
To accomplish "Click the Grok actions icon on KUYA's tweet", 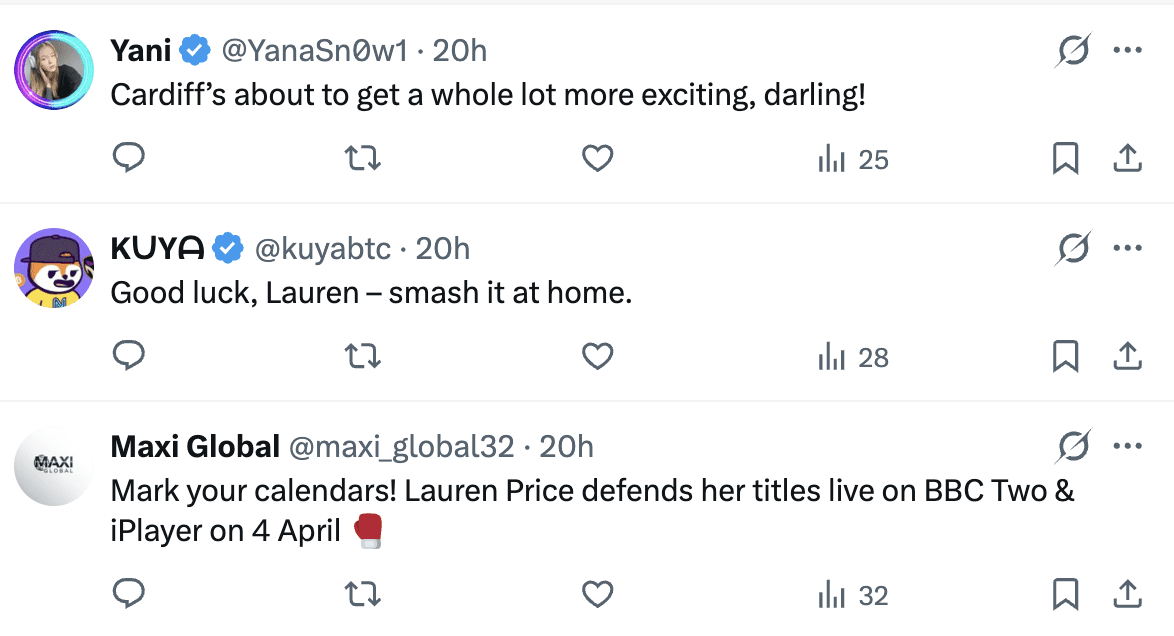I will pos(1073,246).
